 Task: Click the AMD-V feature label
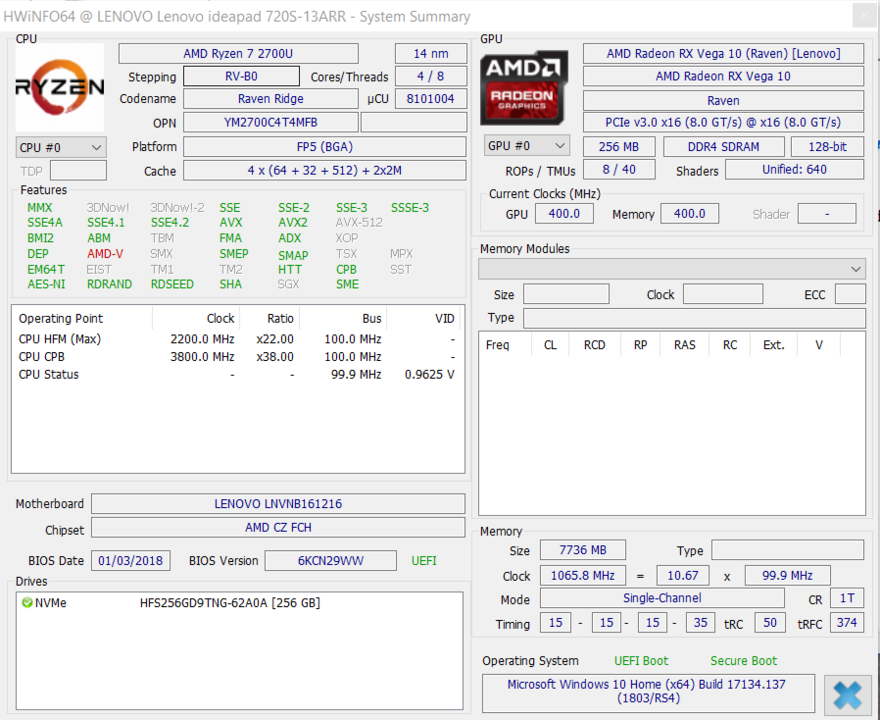tap(105, 254)
